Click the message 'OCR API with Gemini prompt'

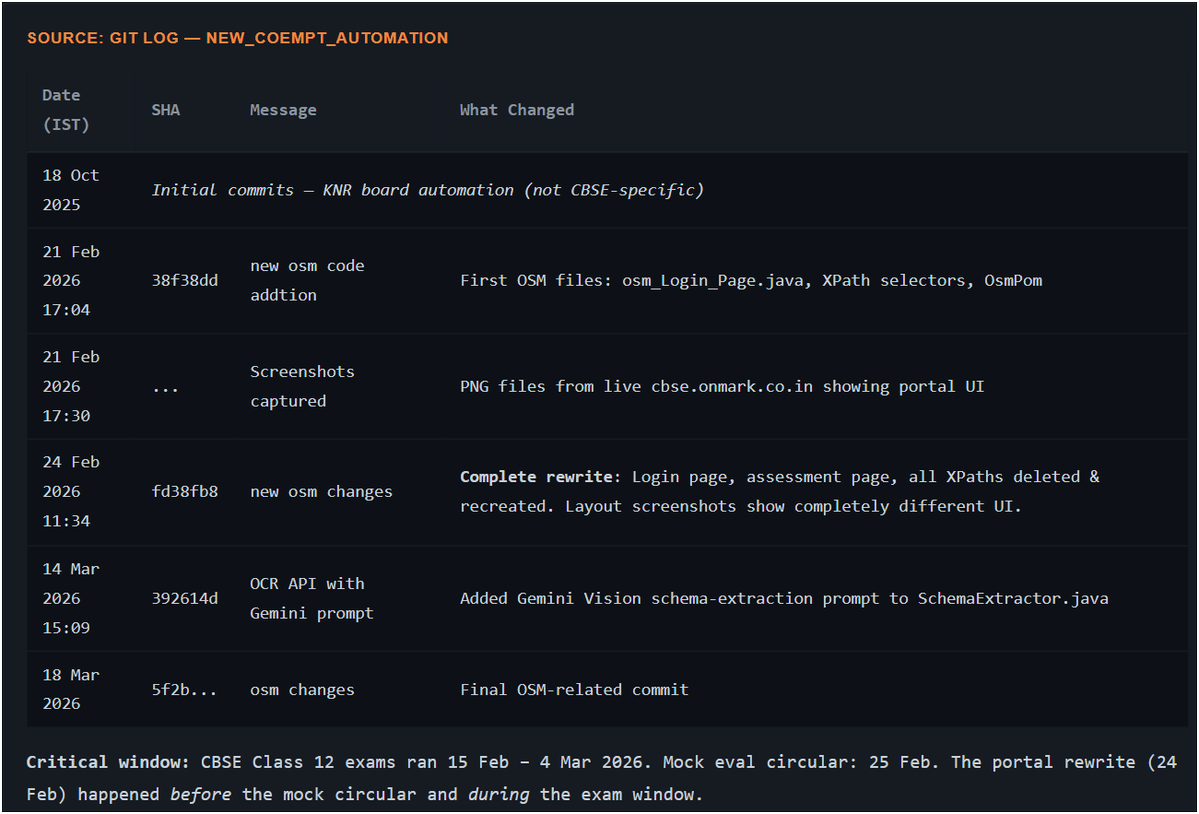coord(311,598)
